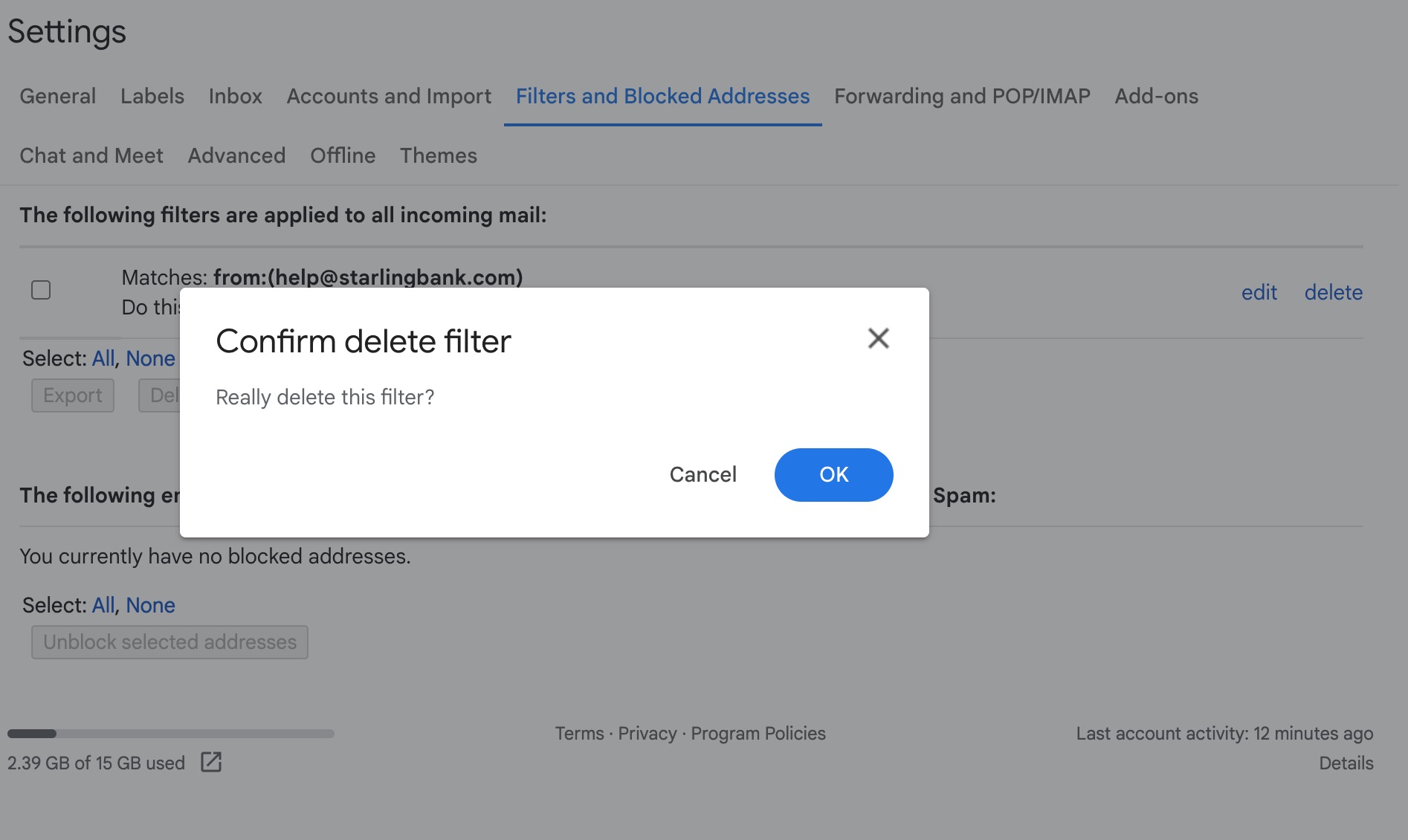Switch to the Add-ons tab
The image size is (1408, 840).
click(1156, 96)
